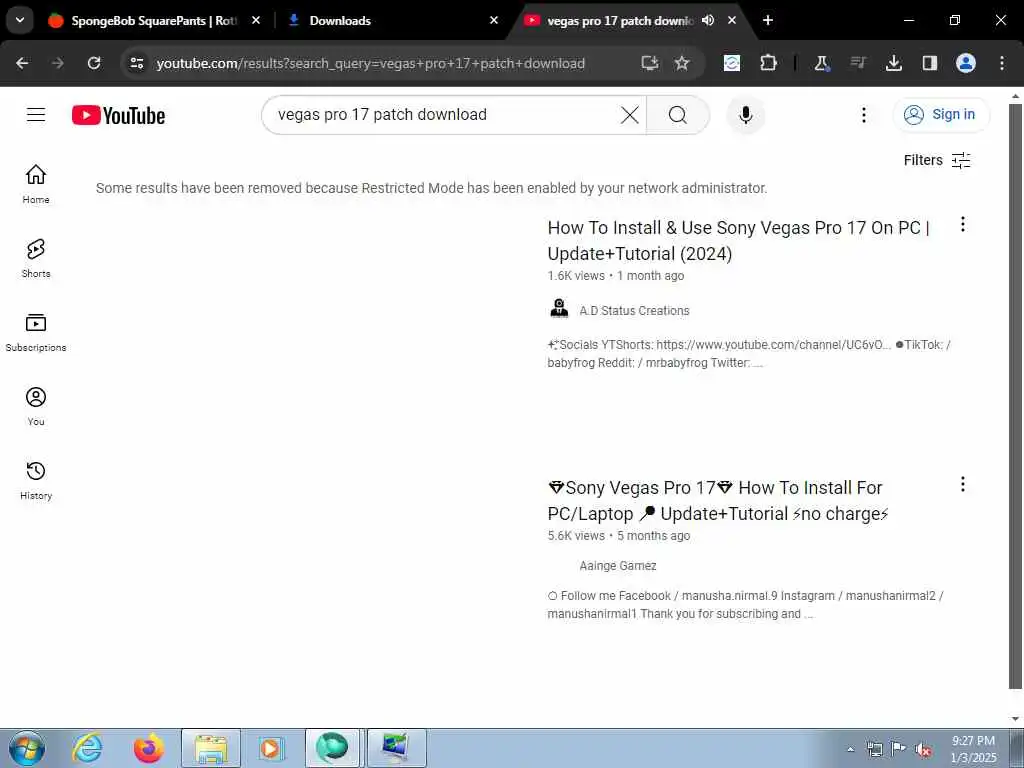Open more actions for Aainge Gamez video
The image size is (1024, 768).
coord(963,485)
